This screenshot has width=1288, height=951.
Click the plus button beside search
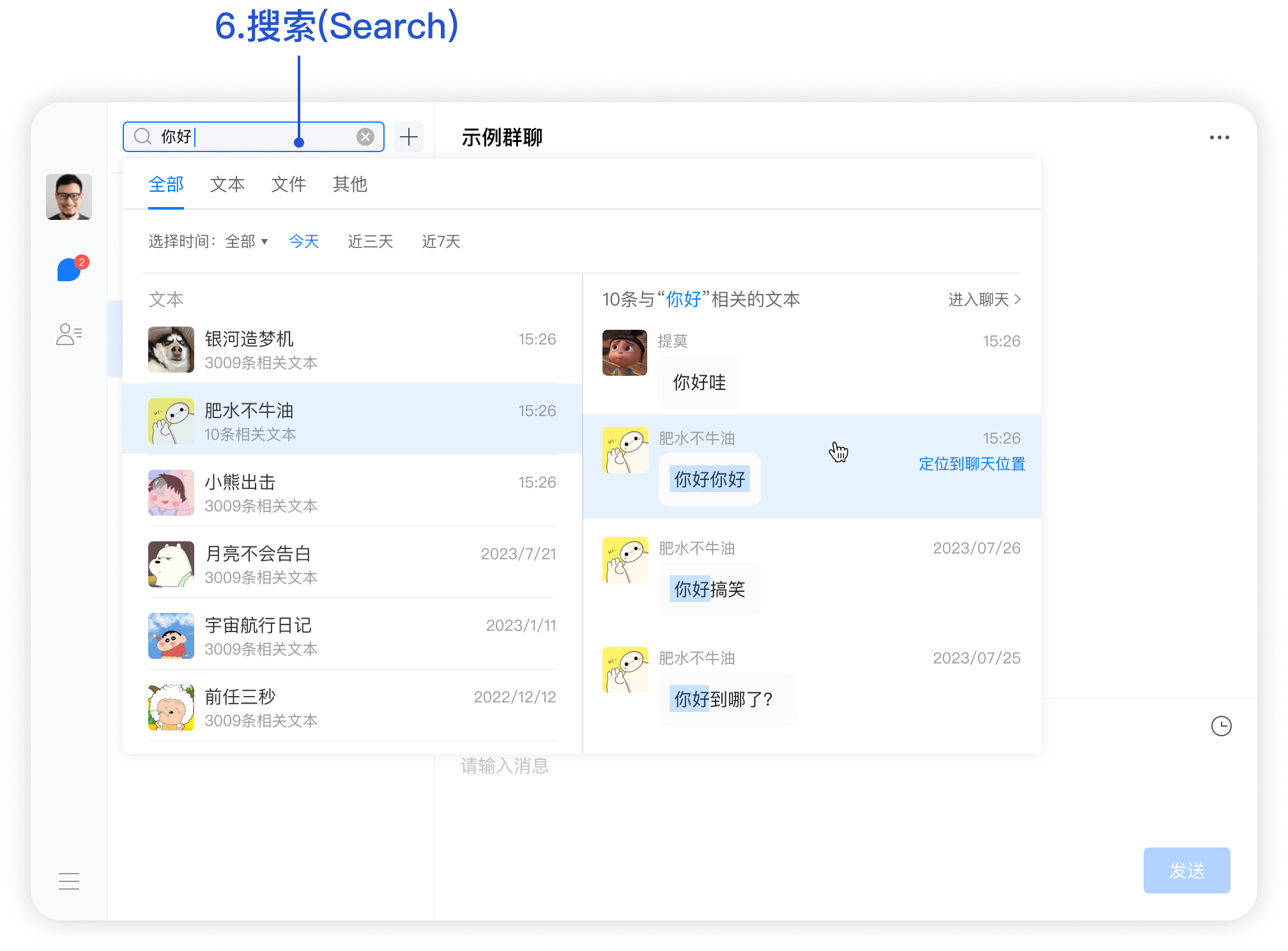click(x=409, y=137)
